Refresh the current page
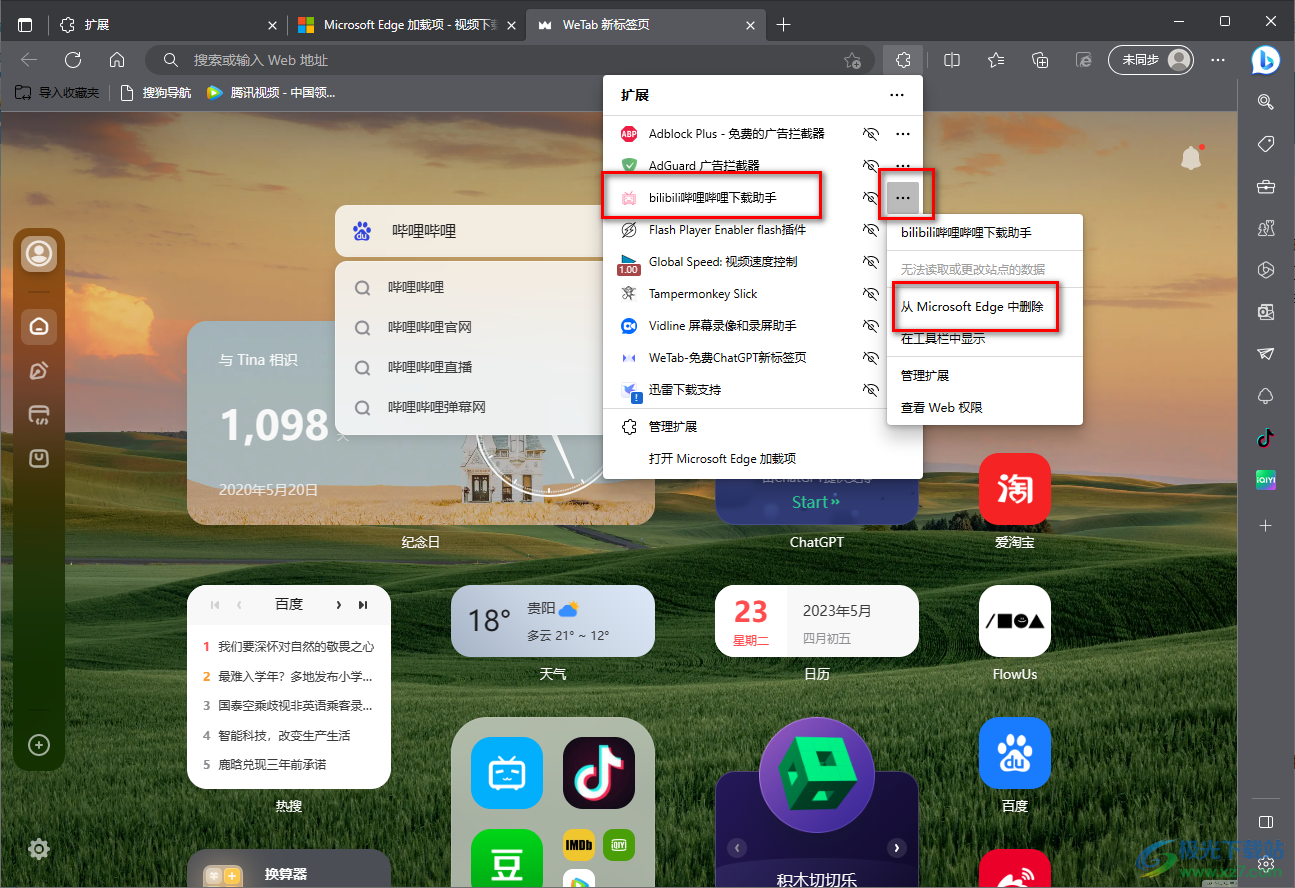Screen dimensions: 1295x888 pos(73,60)
